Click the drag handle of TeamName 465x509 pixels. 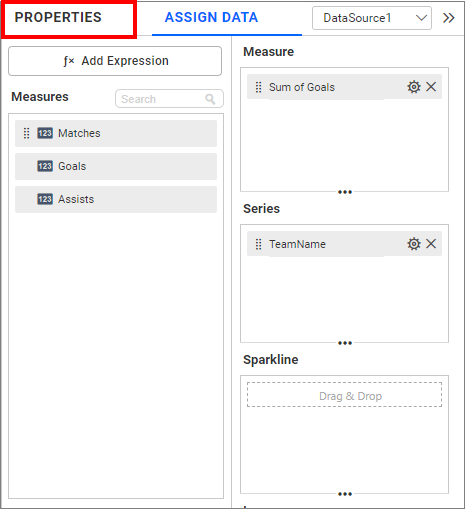pyautogui.click(x=258, y=244)
